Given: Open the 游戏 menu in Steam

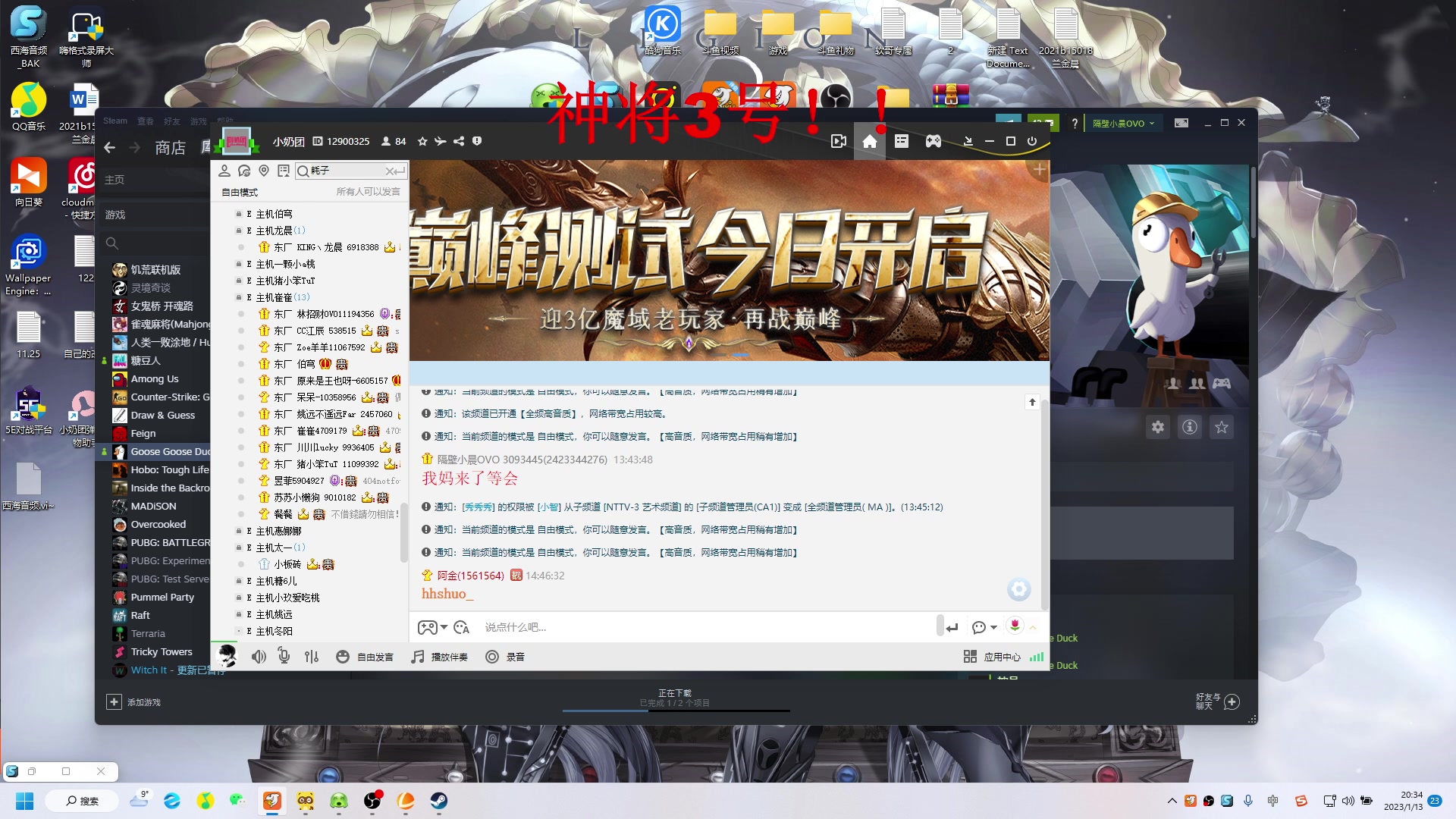Looking at the screenshot, I should tap(199, 121).
